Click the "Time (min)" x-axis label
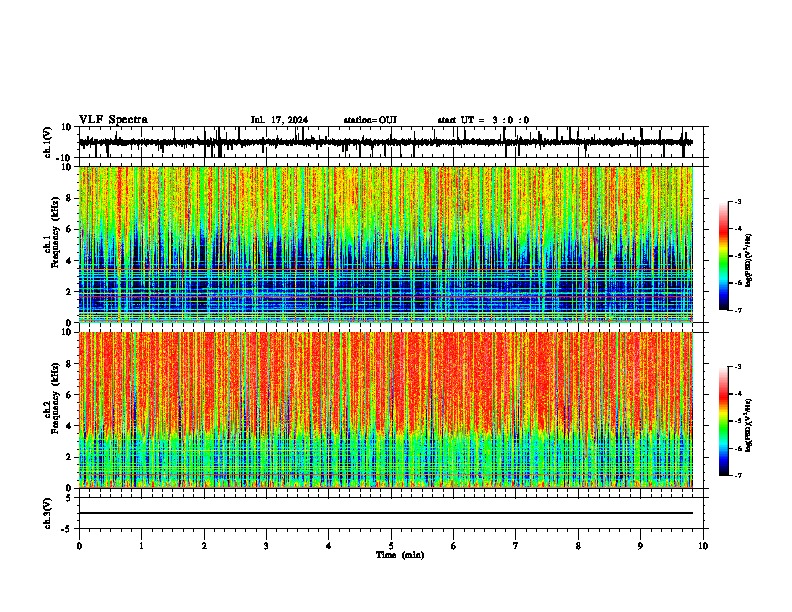The height and width of the screenshot is (612, 792). [x=400, y=555]
